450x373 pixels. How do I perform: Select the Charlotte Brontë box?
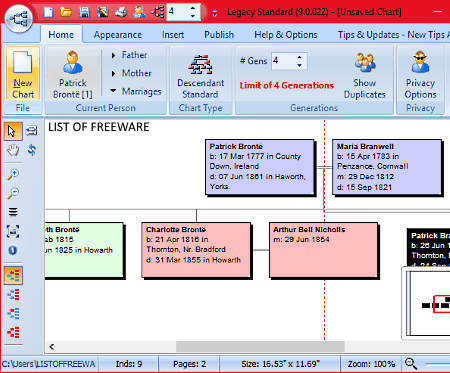(x=196, y=250)
